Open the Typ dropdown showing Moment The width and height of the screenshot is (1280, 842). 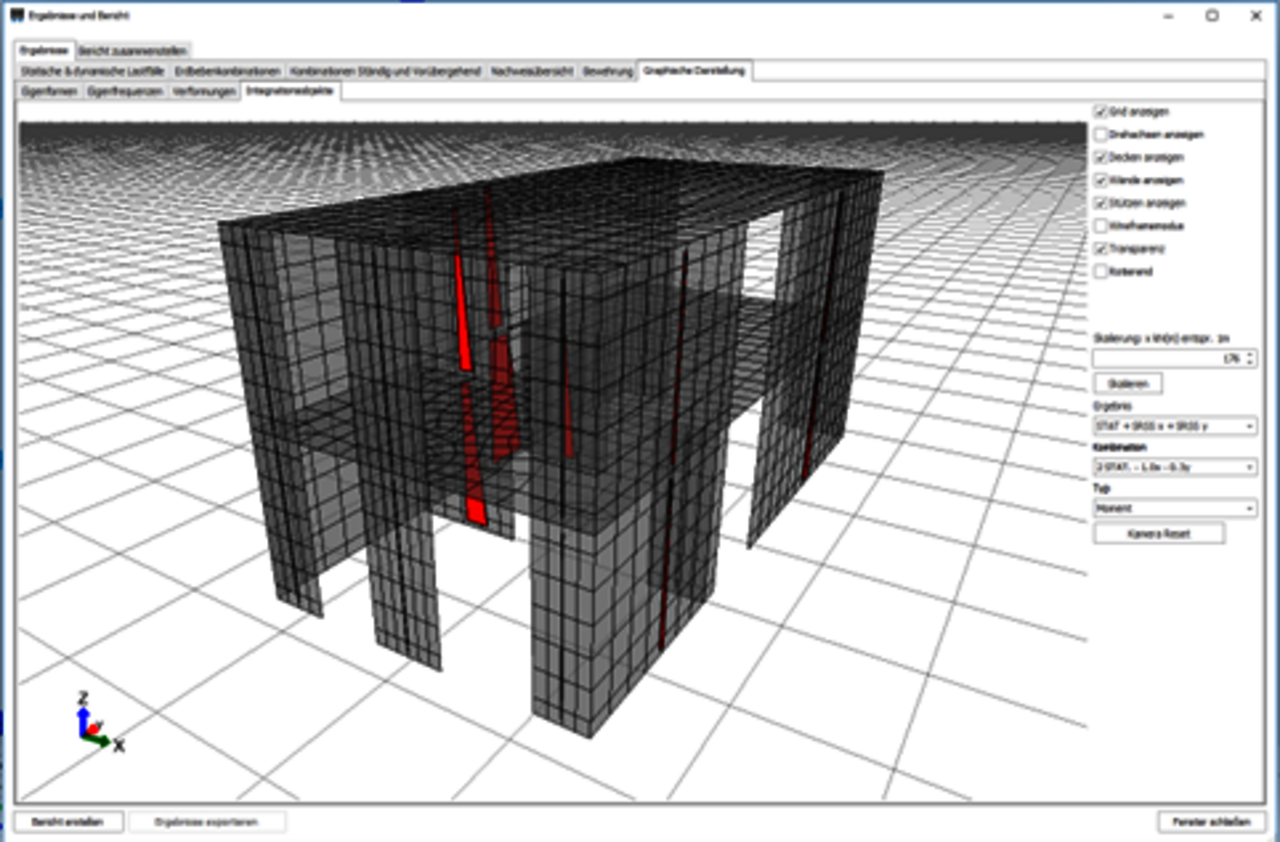point(1175,508)
